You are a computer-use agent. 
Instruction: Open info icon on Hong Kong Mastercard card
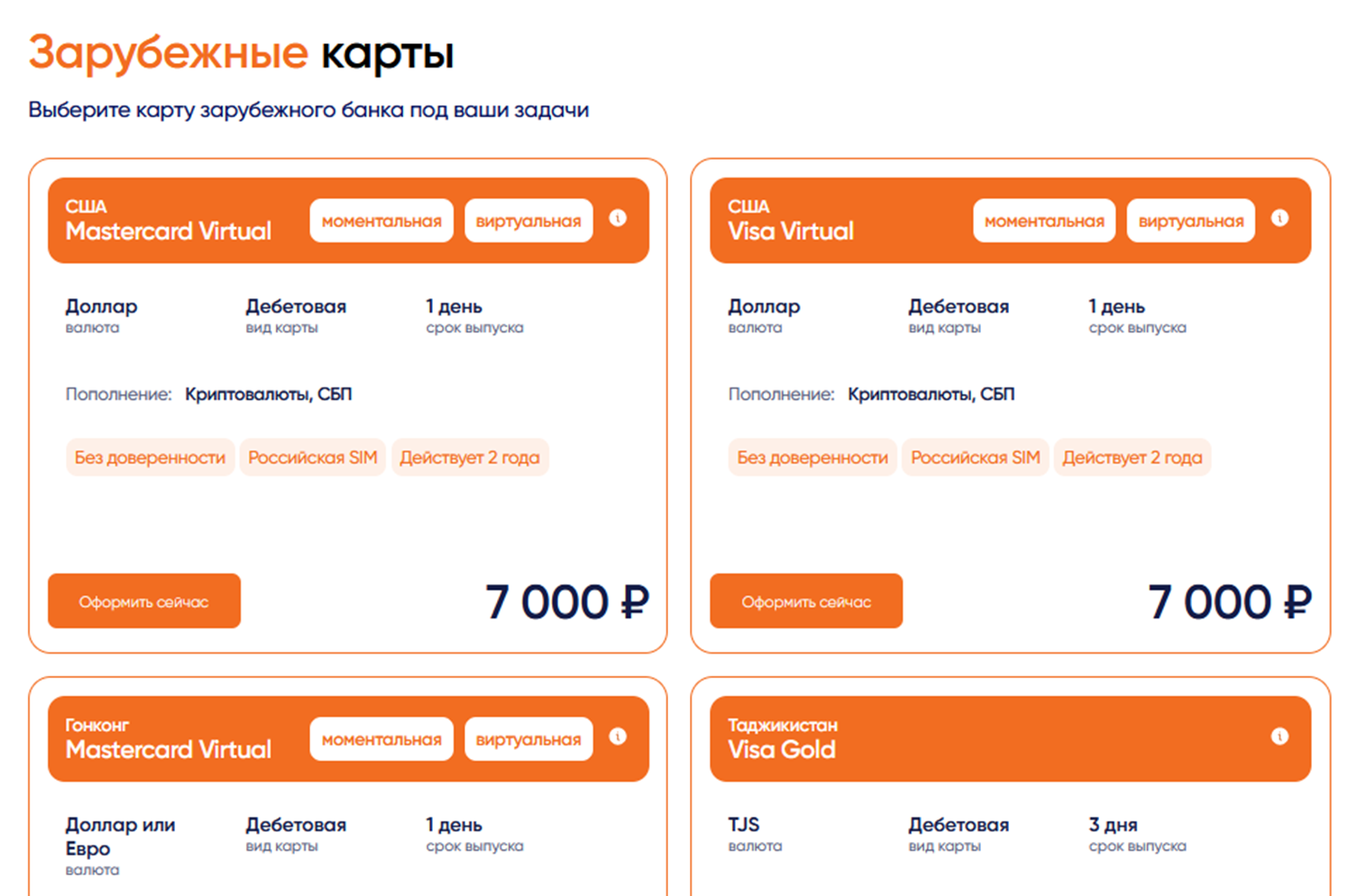[x=618, y=736]
